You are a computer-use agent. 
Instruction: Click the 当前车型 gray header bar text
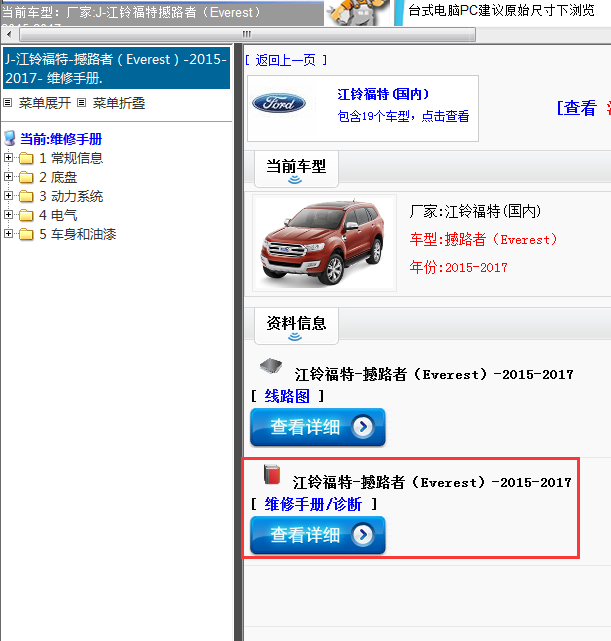click(x=133, y=12)
